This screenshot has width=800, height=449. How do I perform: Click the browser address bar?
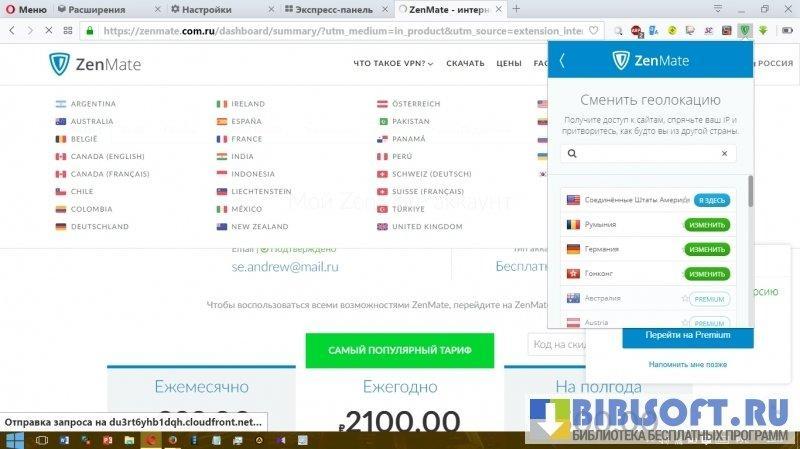342,31
